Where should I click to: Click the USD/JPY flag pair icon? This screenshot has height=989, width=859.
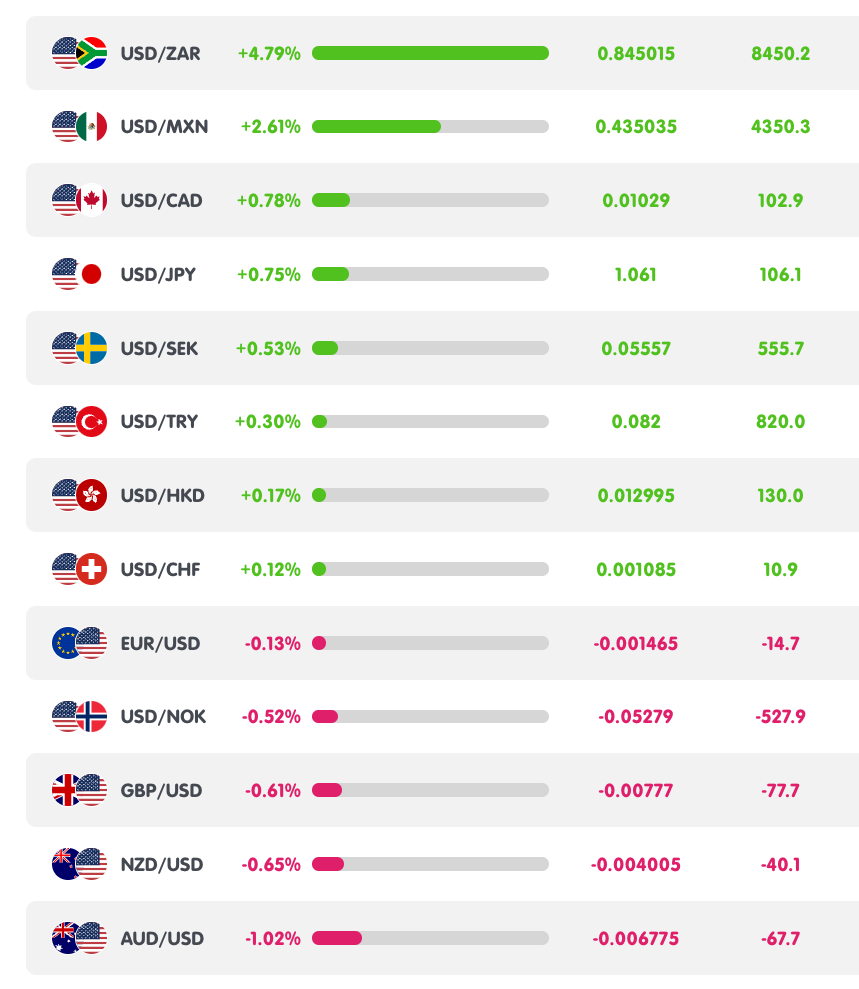[79, 274]
